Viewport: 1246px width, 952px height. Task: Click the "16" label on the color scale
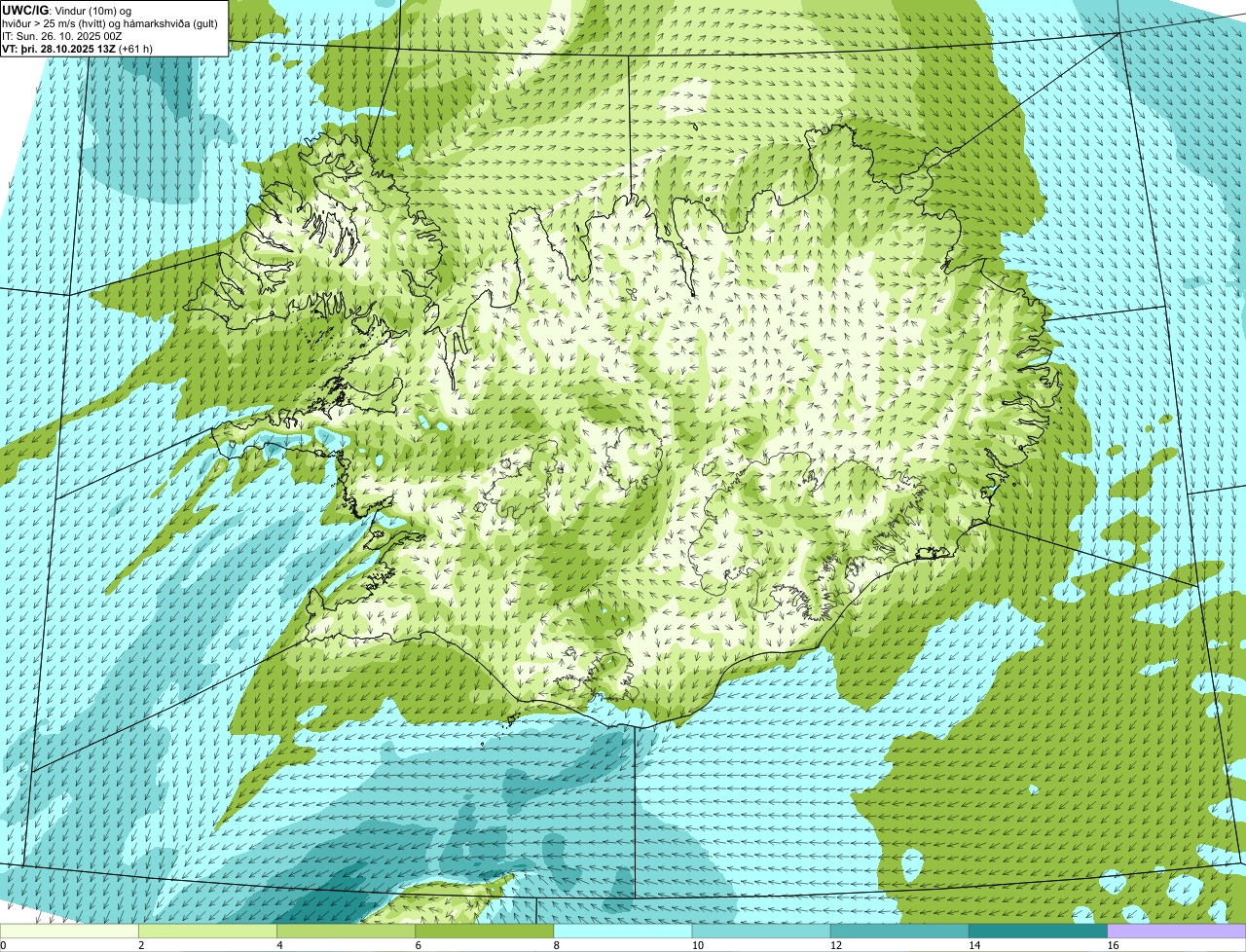[x=1113, y=945]
